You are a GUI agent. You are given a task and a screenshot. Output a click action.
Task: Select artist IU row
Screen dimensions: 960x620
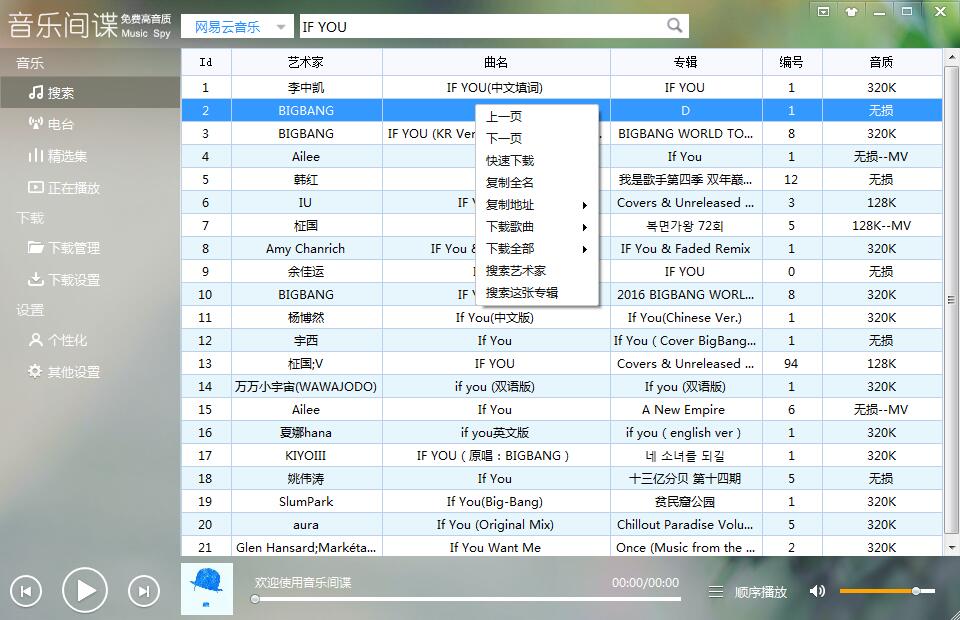561,203
